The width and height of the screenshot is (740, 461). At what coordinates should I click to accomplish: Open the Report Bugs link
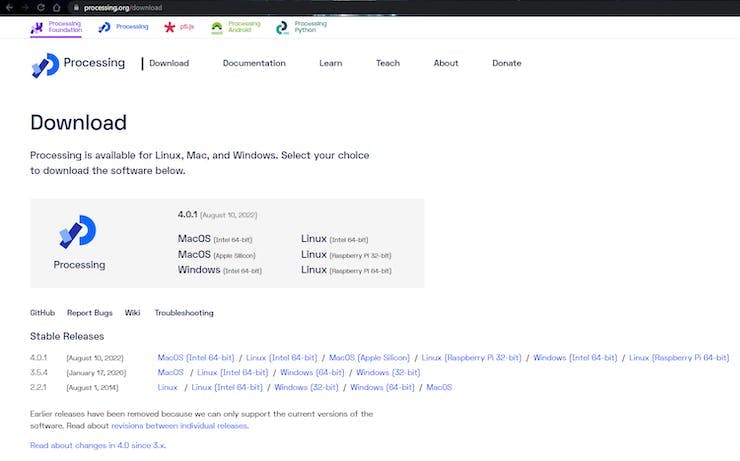click(x=90, y=313)
